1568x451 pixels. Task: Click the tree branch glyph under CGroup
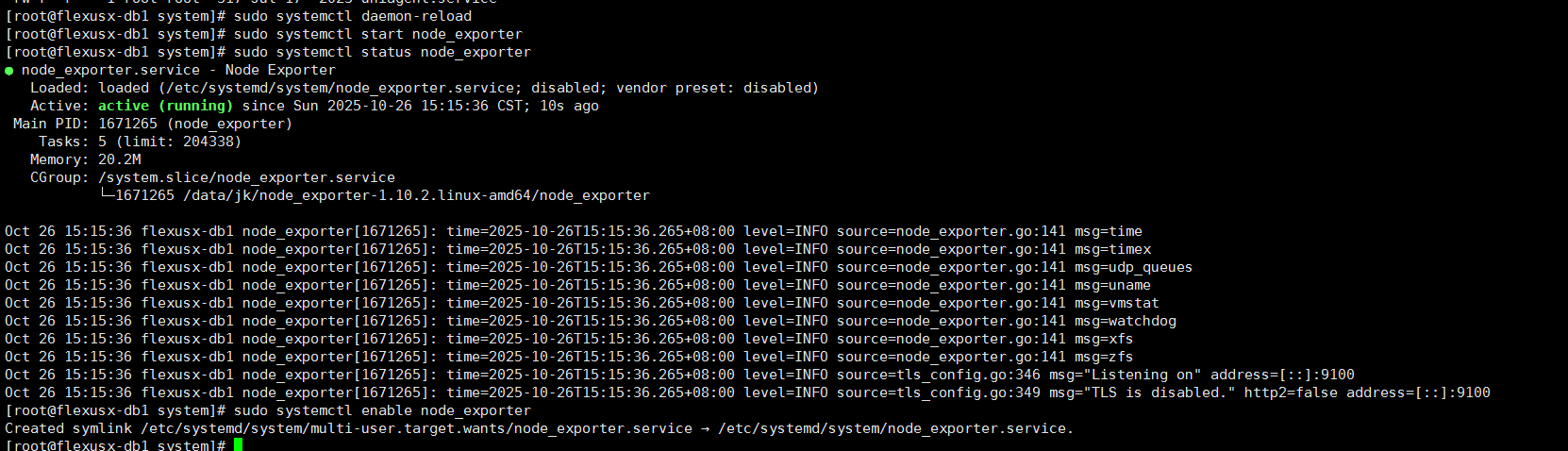coord(107,195)
